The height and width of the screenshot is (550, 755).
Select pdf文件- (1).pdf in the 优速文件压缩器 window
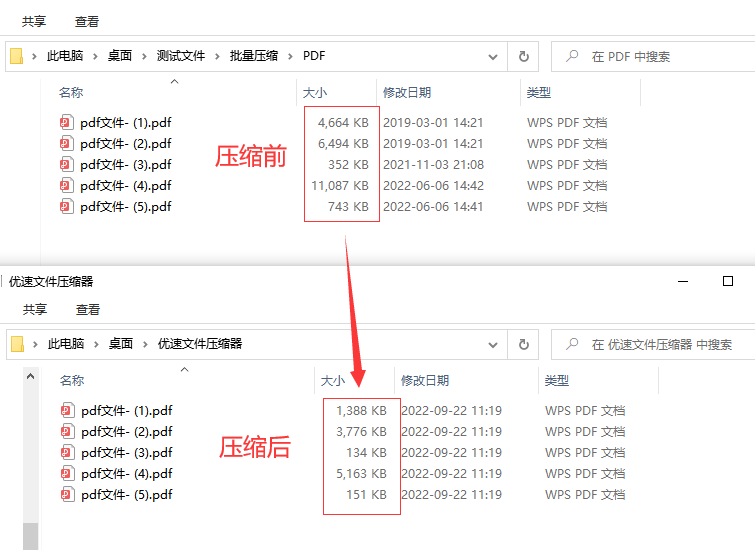pos(127,411)
